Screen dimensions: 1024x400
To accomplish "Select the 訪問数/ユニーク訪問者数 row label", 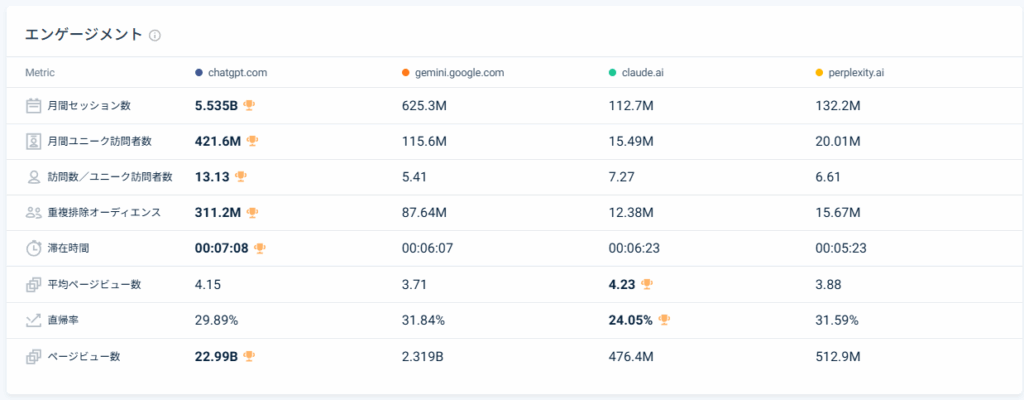I will click(110, 177).
